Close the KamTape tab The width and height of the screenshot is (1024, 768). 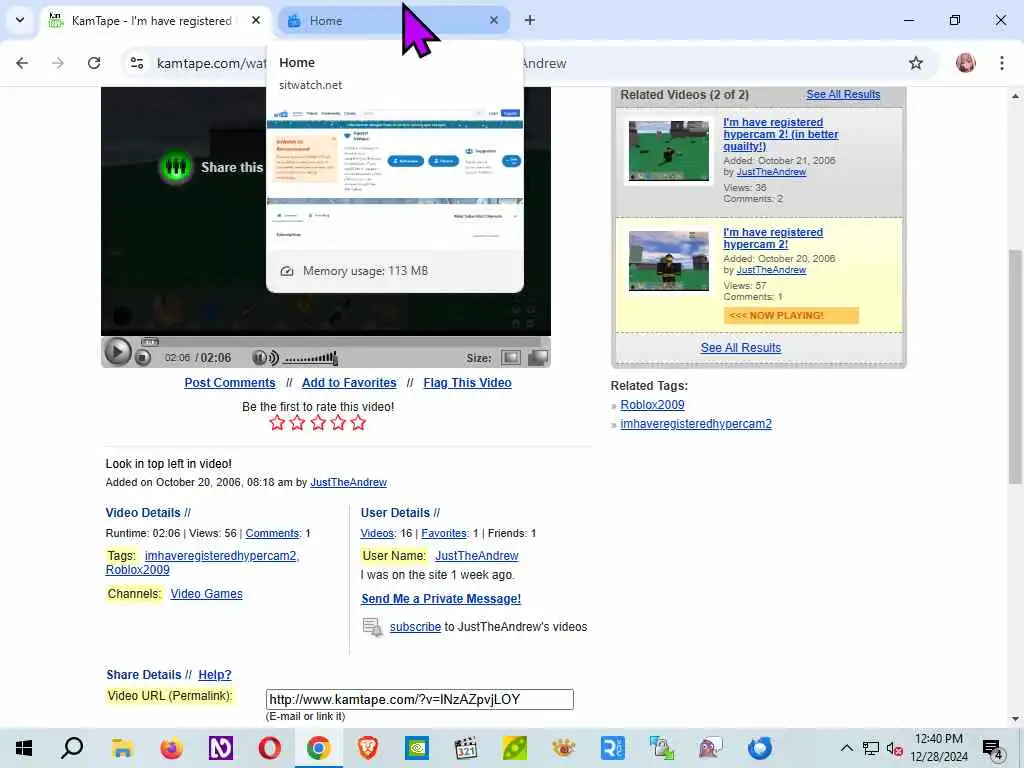click(256, 21)
